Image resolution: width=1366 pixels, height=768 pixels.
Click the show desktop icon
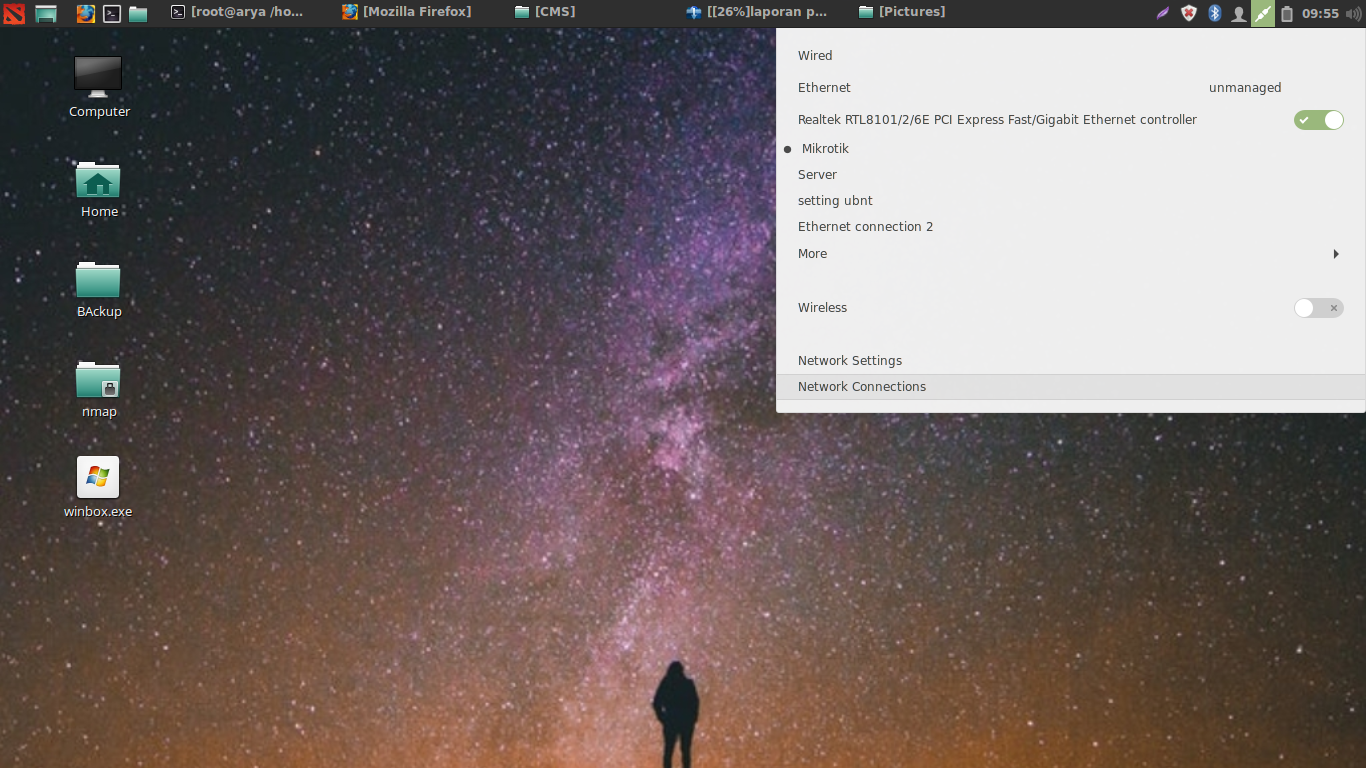click(x=45, y=13)
